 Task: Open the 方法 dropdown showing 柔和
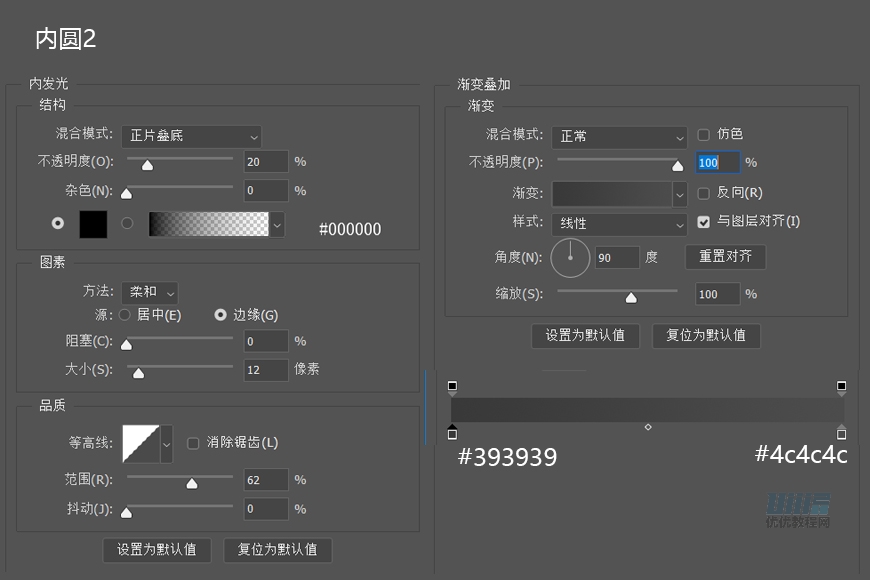click(150, 291)
